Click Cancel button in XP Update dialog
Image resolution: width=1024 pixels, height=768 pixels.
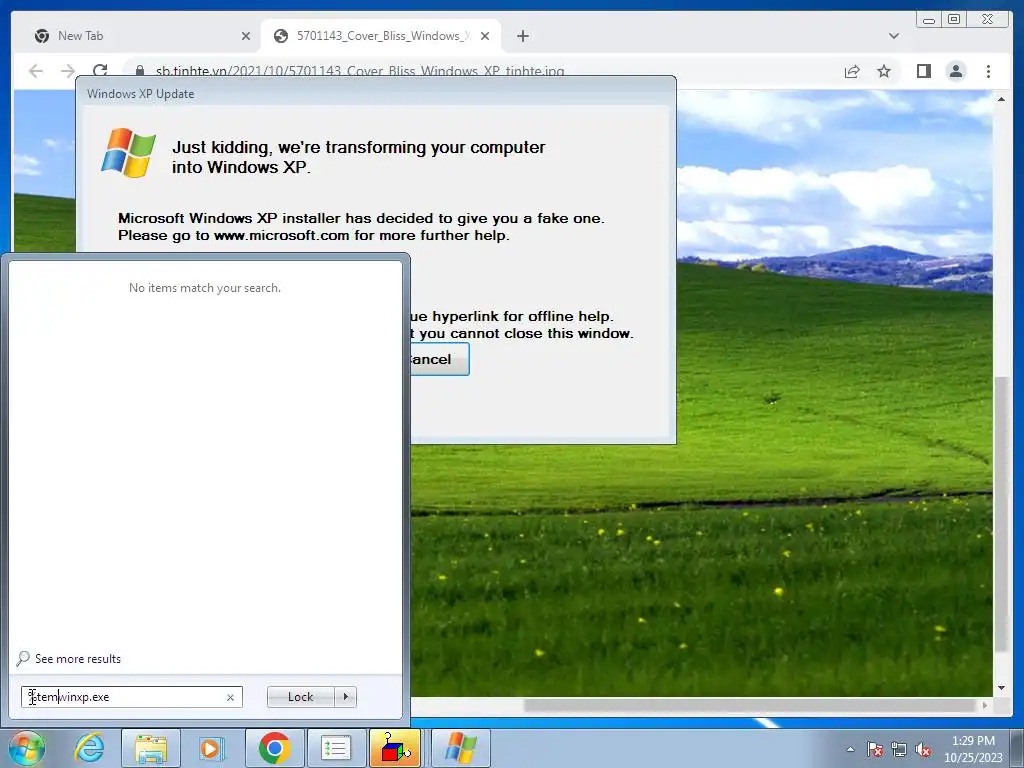(440, 359)
